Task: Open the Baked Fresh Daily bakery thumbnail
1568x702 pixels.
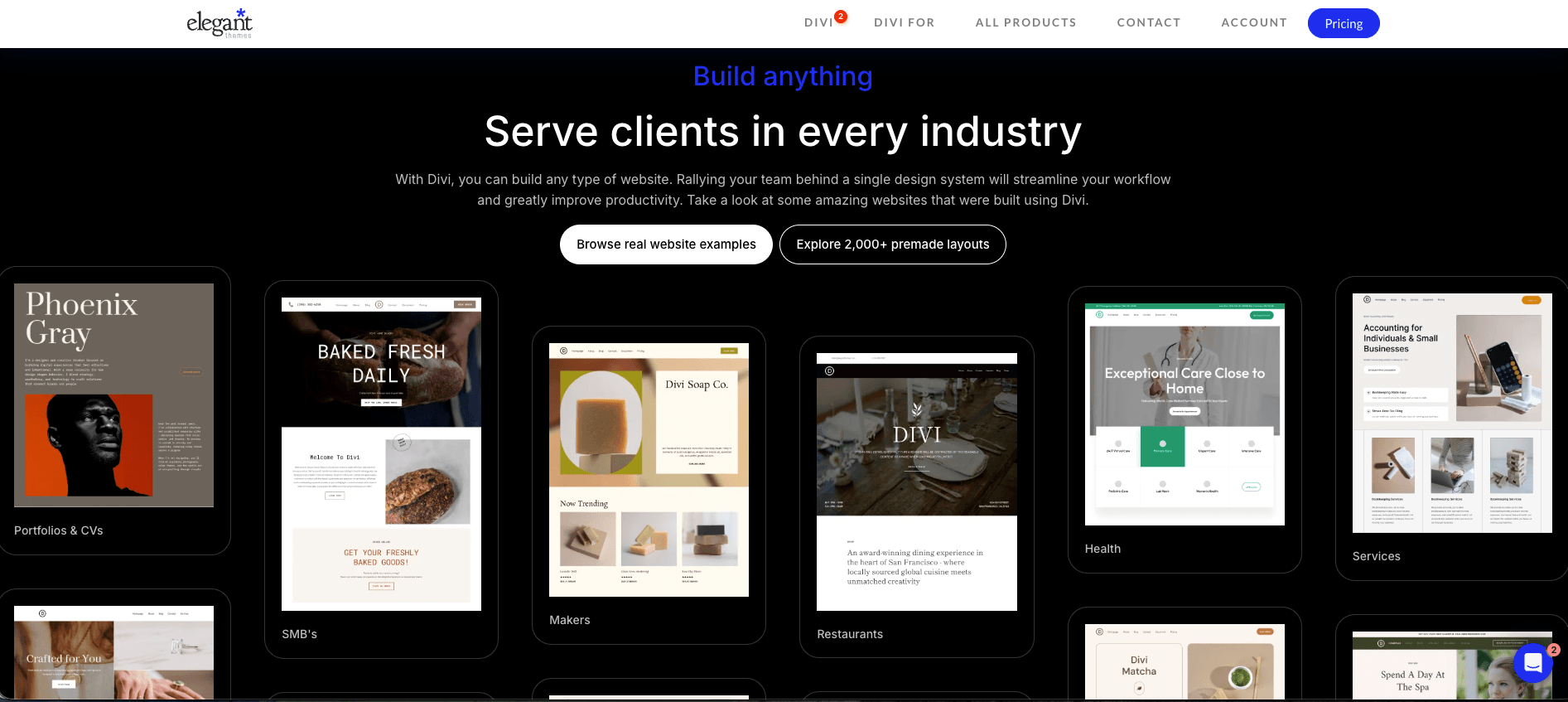Action: click(381, 454)
